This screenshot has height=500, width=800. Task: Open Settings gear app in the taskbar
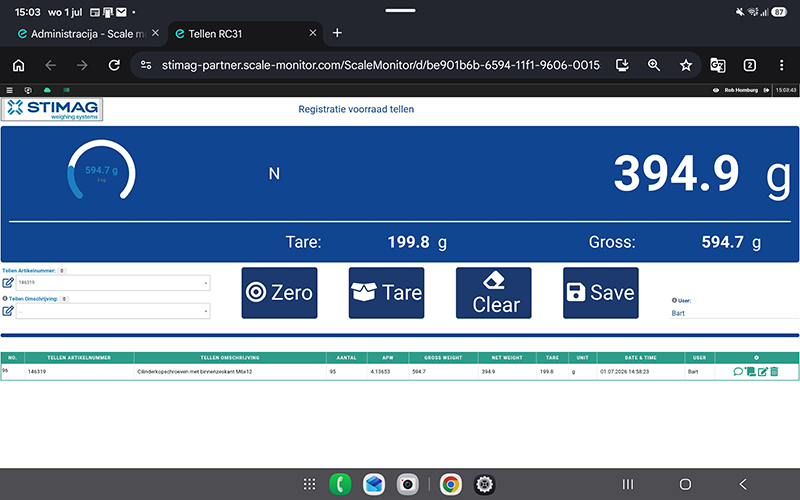484,484
